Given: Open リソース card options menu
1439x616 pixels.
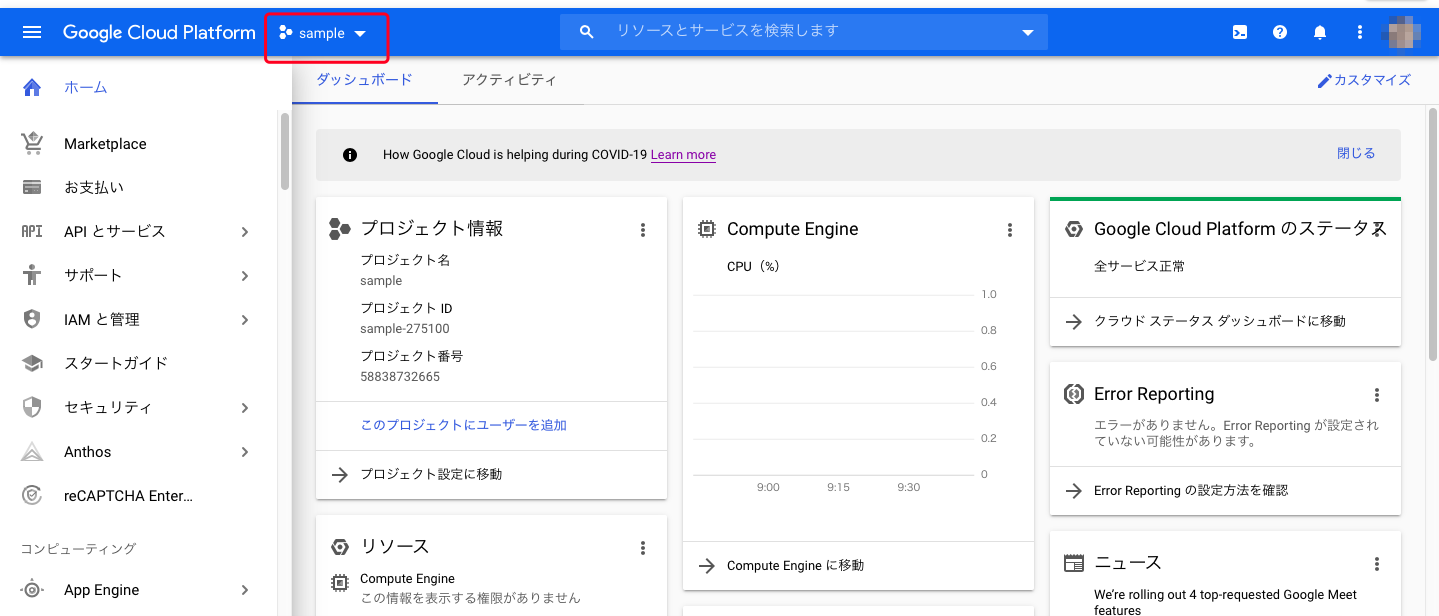Looking at the screenshot, I should [x=643, y=548].
